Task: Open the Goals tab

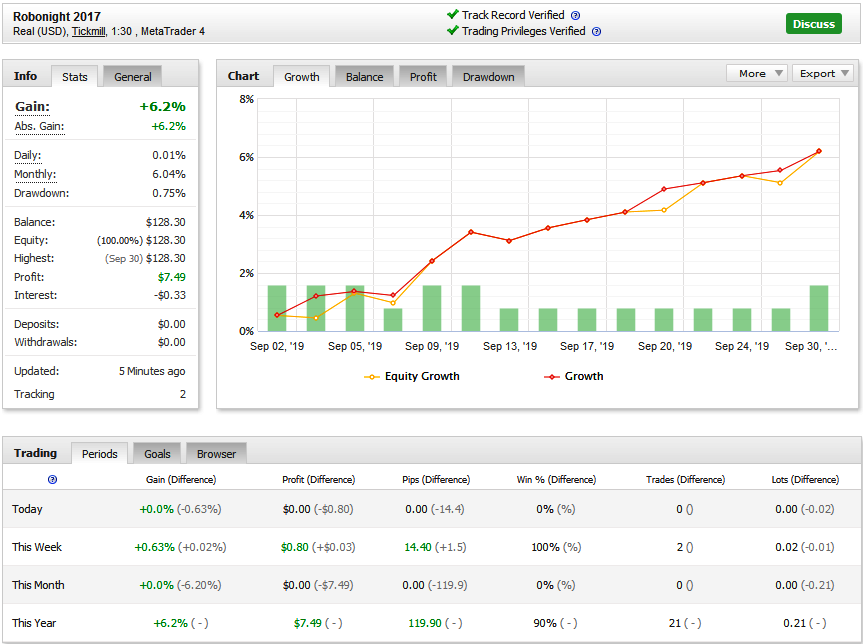Action: [157, 454]
